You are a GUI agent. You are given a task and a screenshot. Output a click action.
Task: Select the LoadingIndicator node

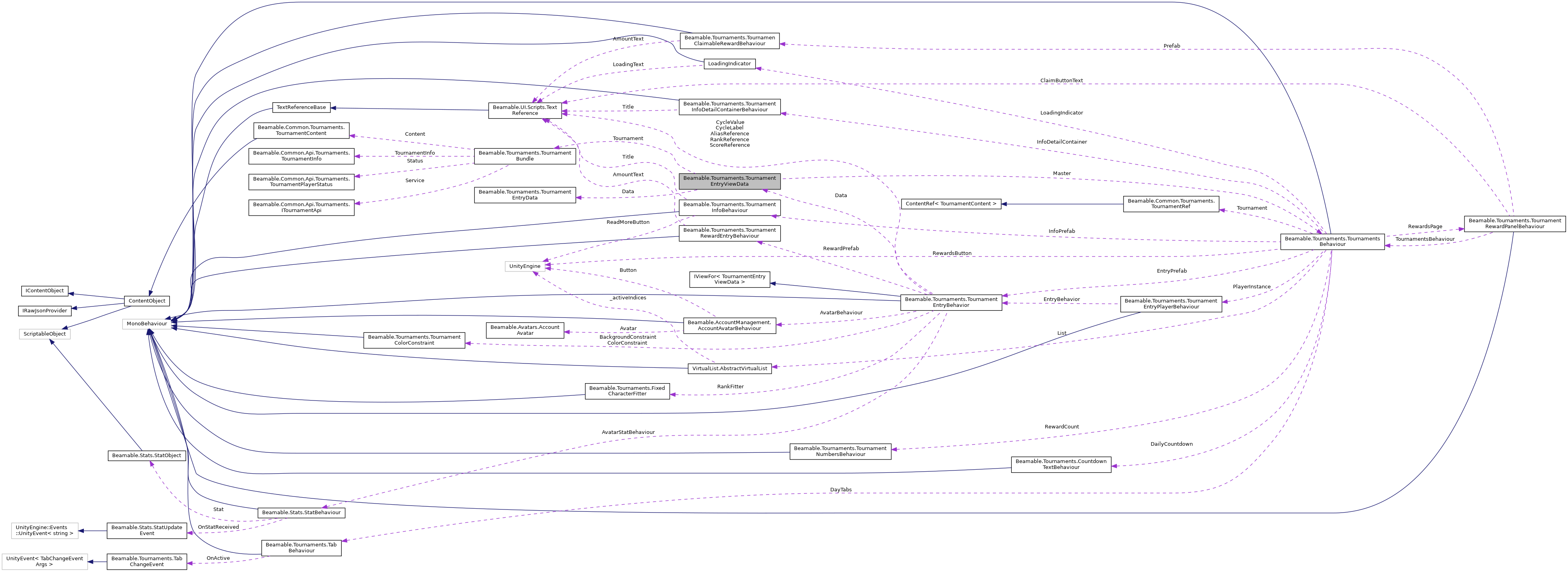(x=729, y=63)
